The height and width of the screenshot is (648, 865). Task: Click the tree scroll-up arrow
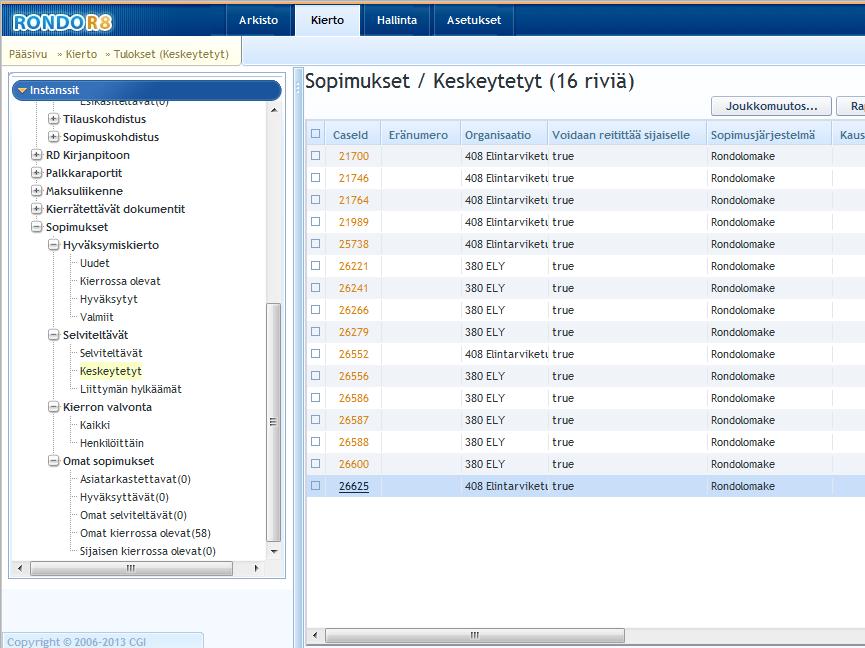tap(274, 110)
